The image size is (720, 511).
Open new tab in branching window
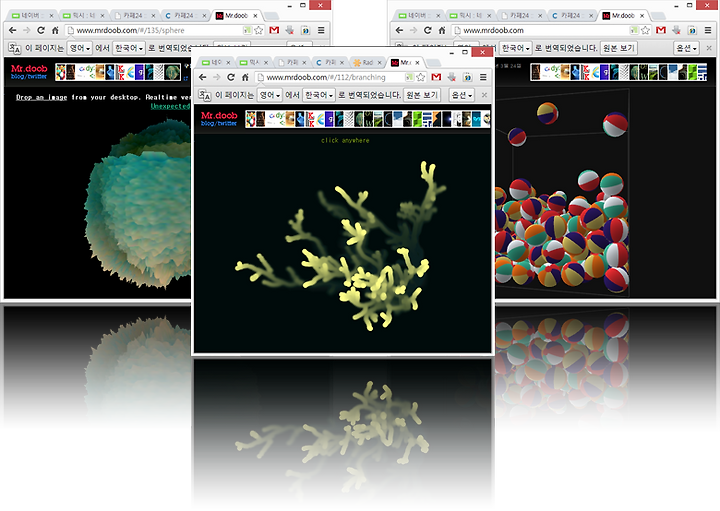tap(433, 63)
